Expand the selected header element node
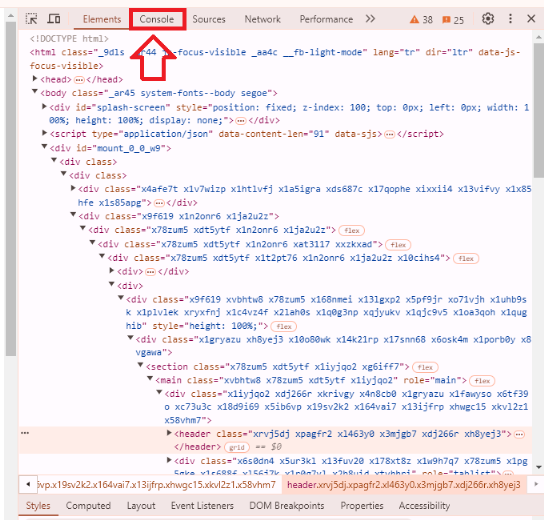Screen dimensions: 544x520 click(169, 433)
